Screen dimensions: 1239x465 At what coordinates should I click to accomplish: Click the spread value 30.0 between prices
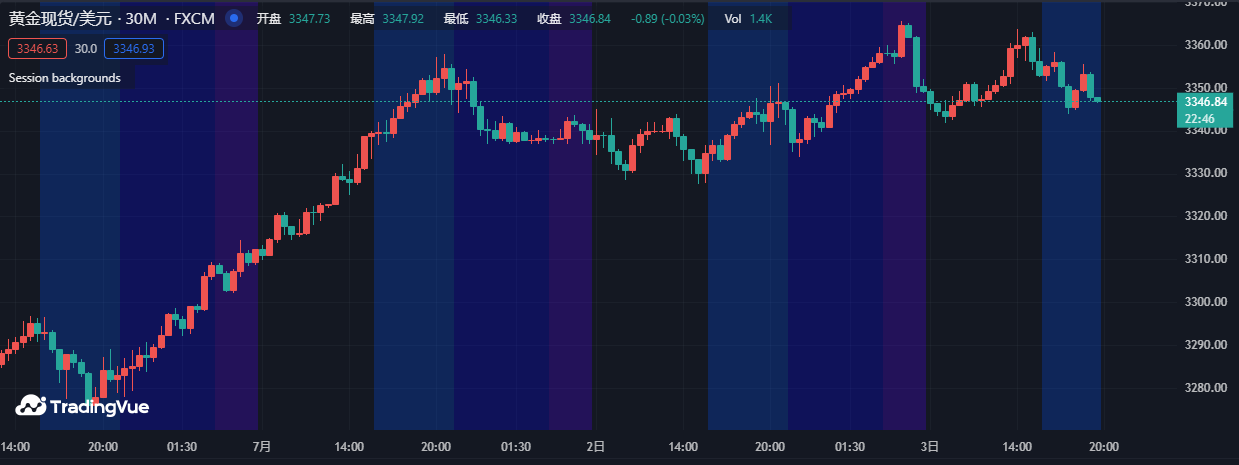(86, 48)
